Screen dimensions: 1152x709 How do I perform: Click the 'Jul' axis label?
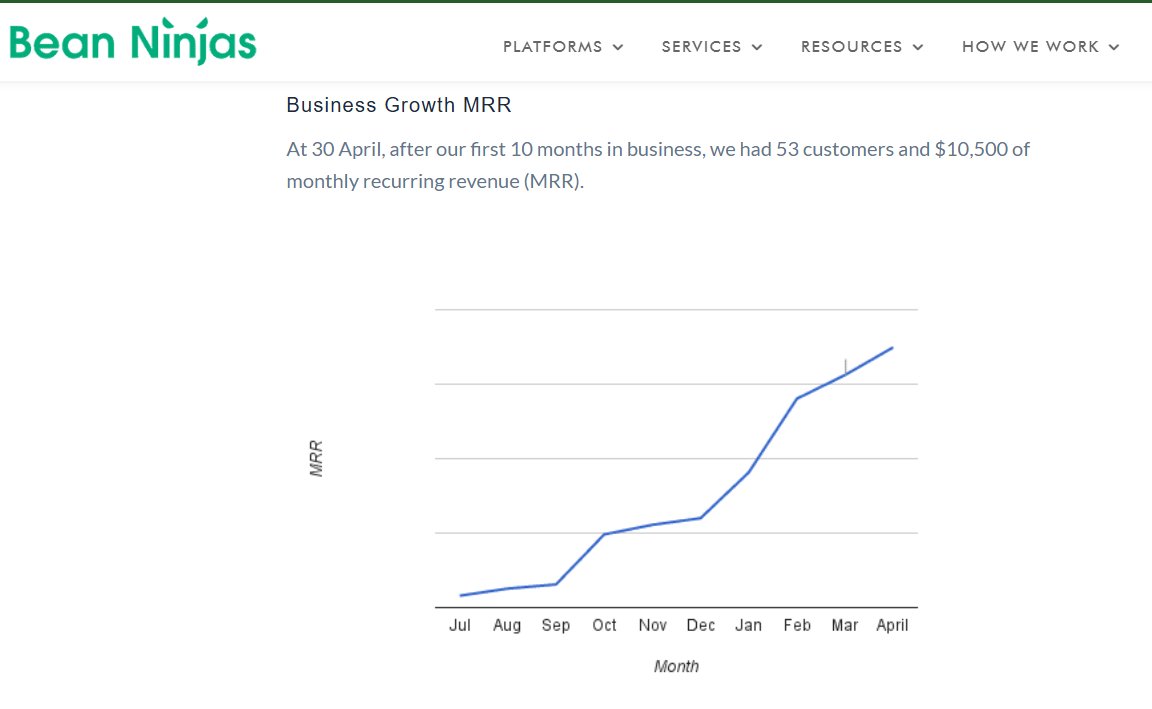pyautogui.click(x=460, y=625)
